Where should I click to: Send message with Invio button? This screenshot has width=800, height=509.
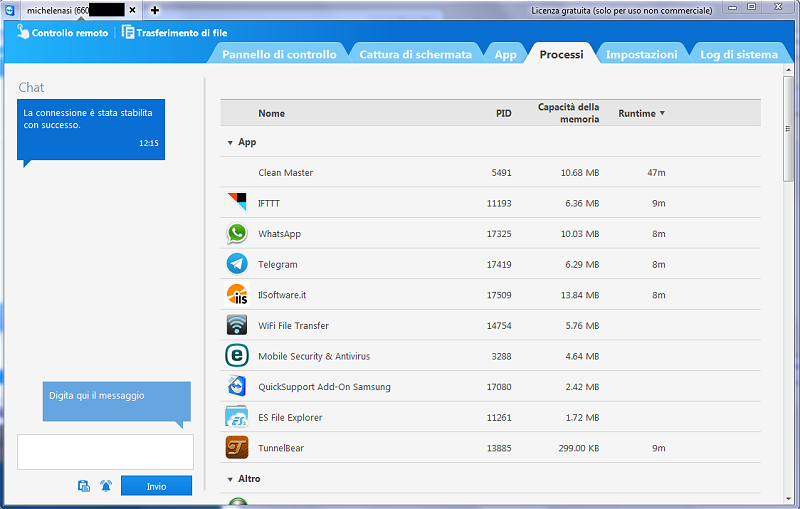click(156, 486)
